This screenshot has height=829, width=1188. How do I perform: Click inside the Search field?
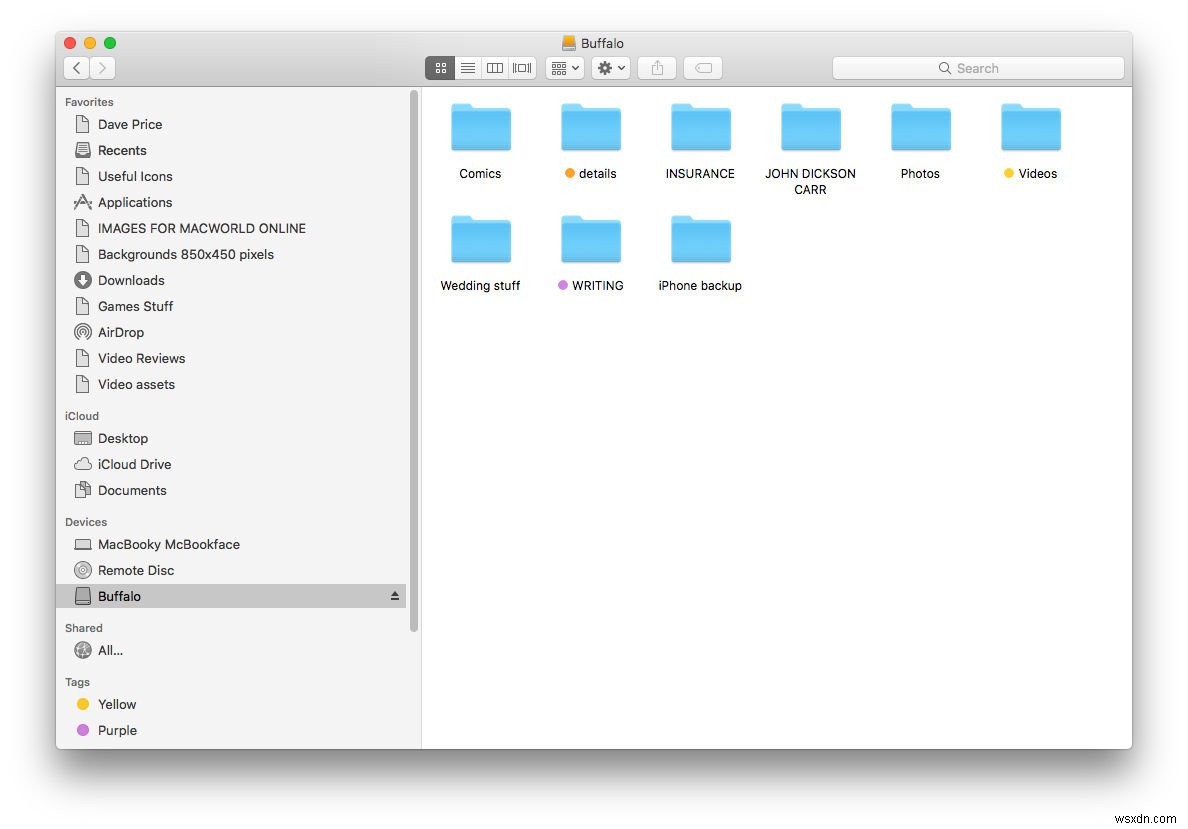pos(978,68)
